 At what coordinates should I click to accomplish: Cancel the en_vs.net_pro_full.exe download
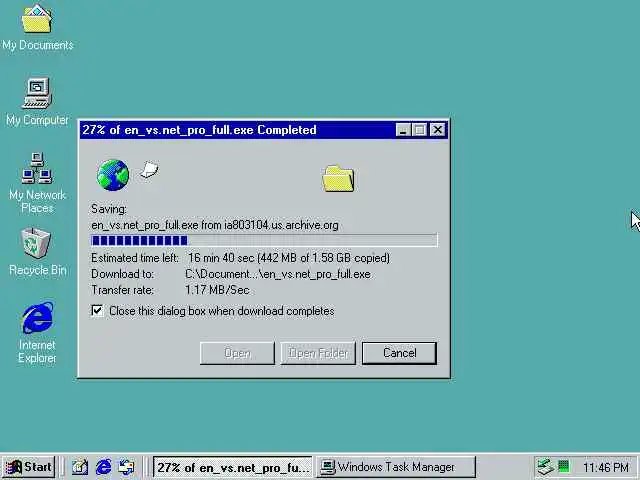pyautogui.click(x=399, y=353)
